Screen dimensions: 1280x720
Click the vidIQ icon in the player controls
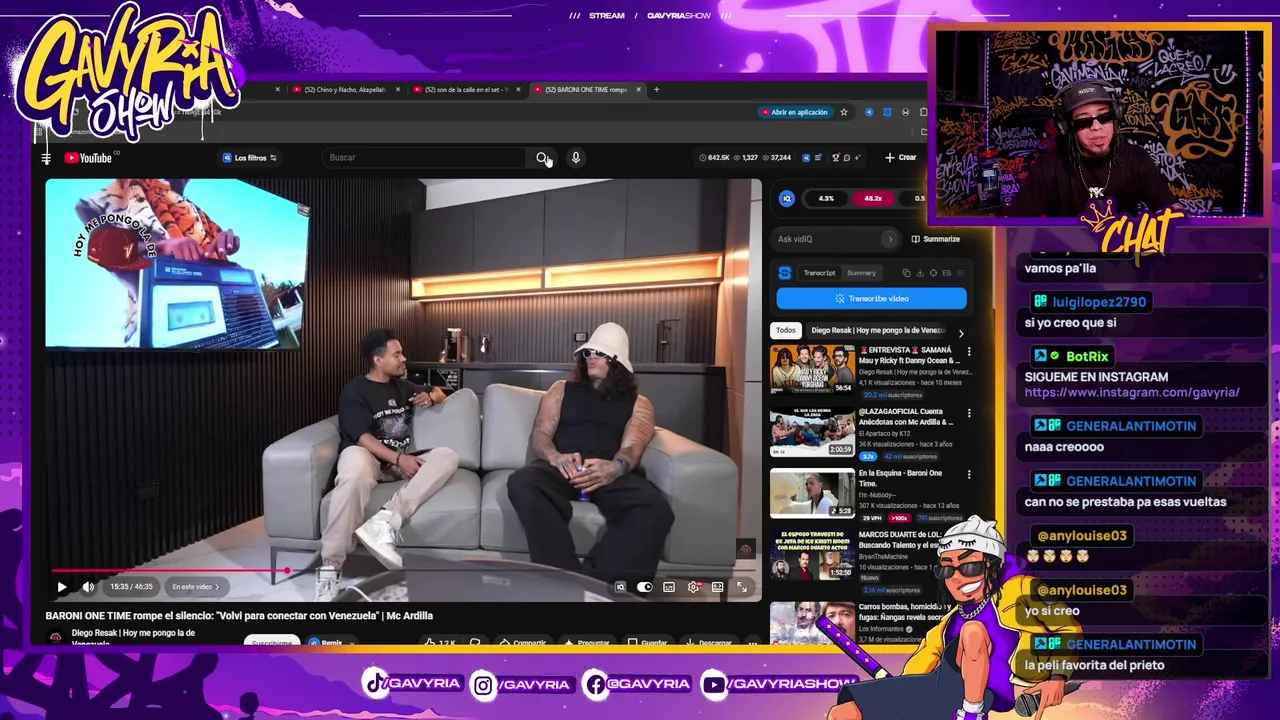click(x=621, y=587)
